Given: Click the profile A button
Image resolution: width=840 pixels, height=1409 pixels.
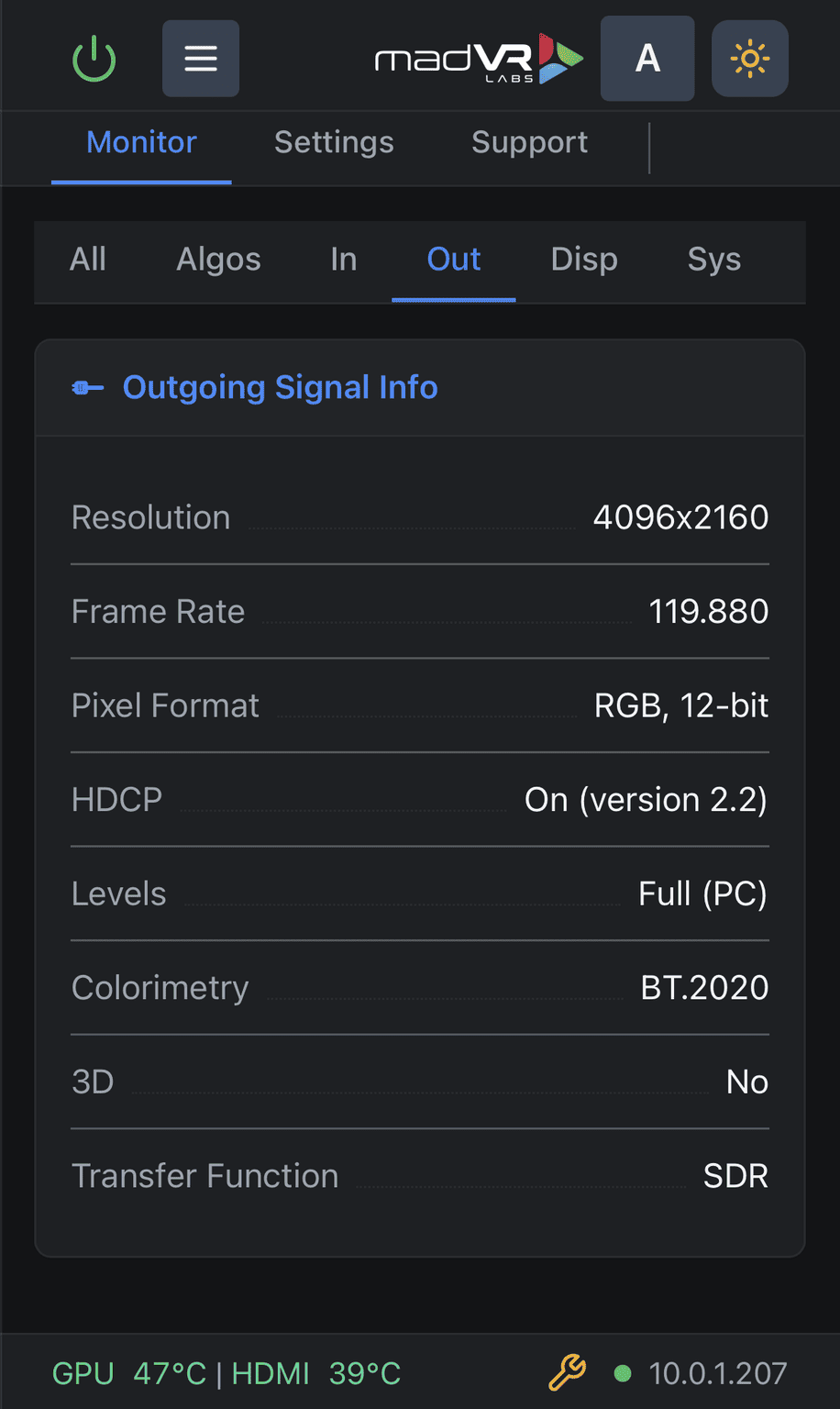Looking at the screenshot, I should pos(647,59).
